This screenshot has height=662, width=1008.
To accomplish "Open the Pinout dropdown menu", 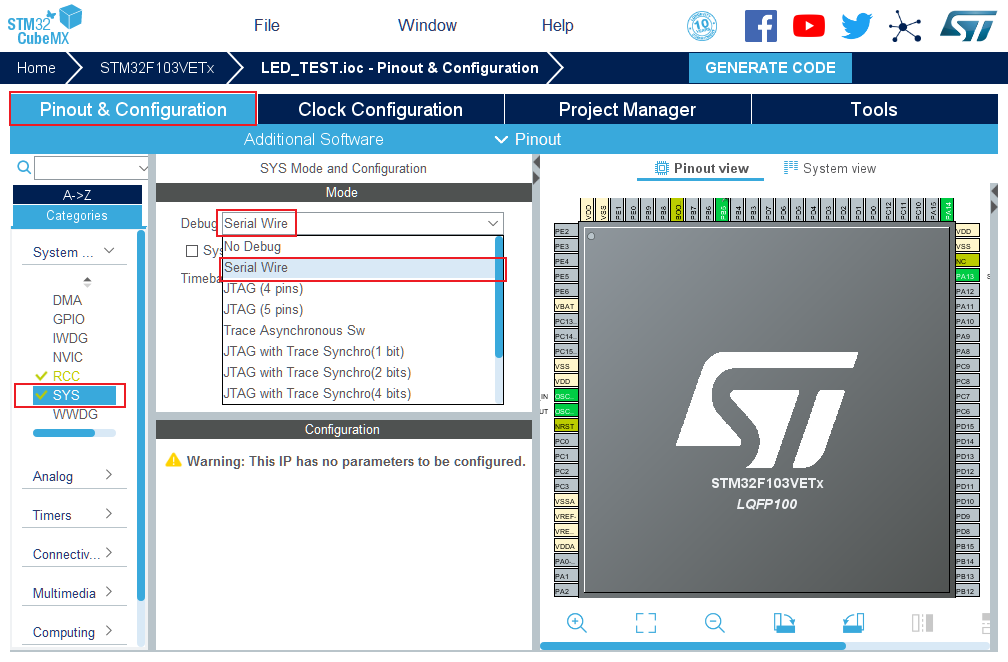I will point(528,139).
